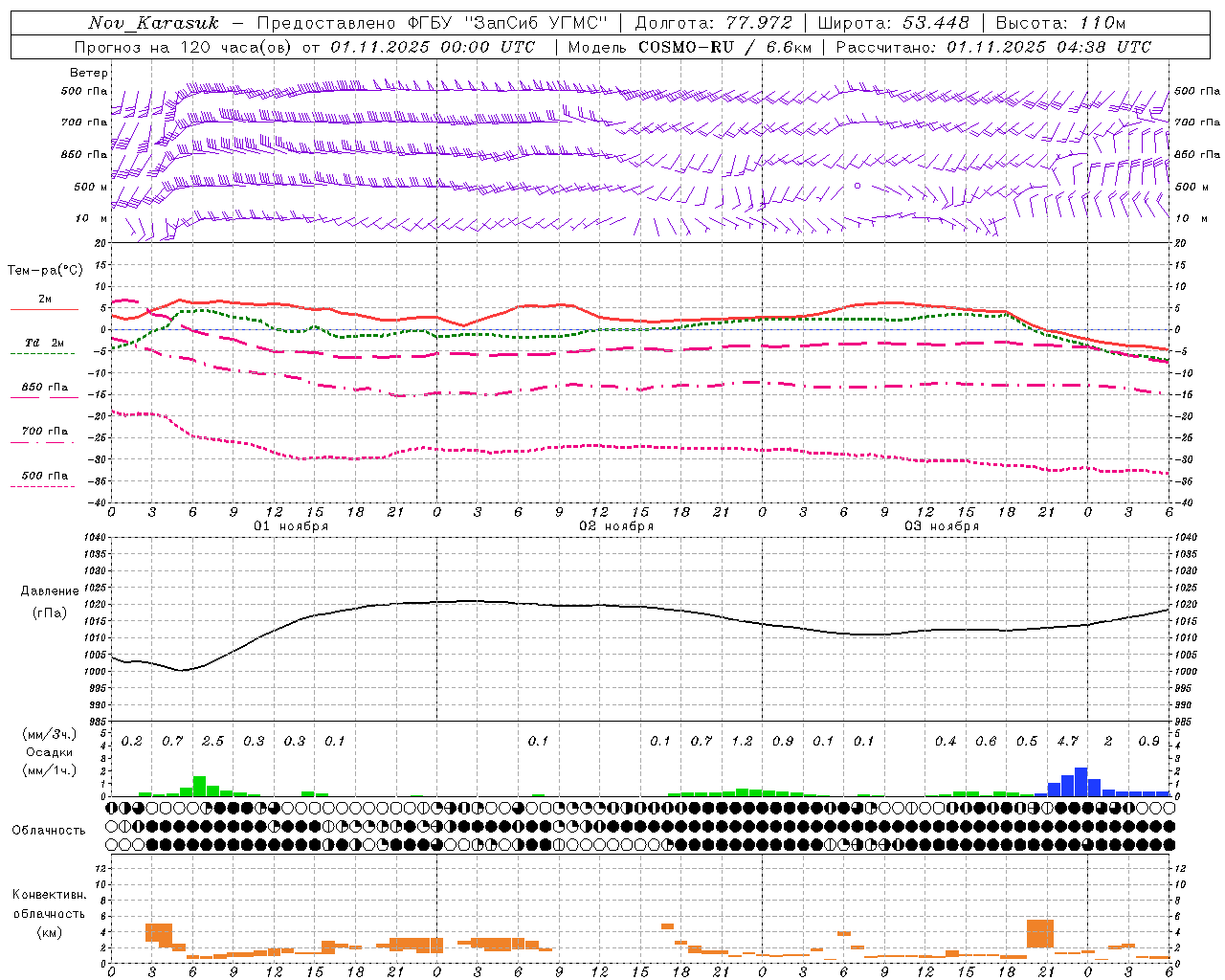Click the '02 ноября' date label
The height and width of the screenshot is (980, 1225).
pyautogui.click(x=616, y=526)
